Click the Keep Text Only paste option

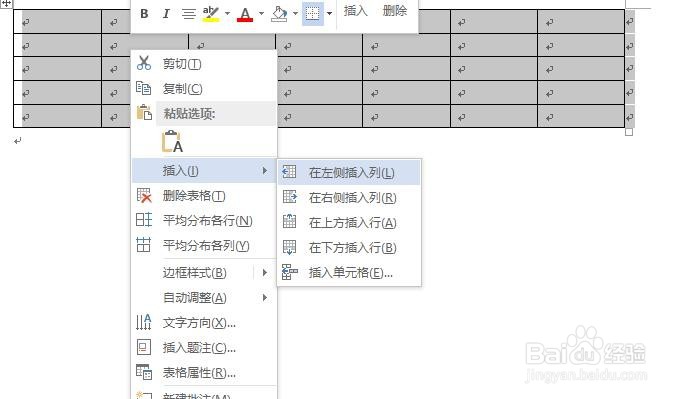coord(173,141)
